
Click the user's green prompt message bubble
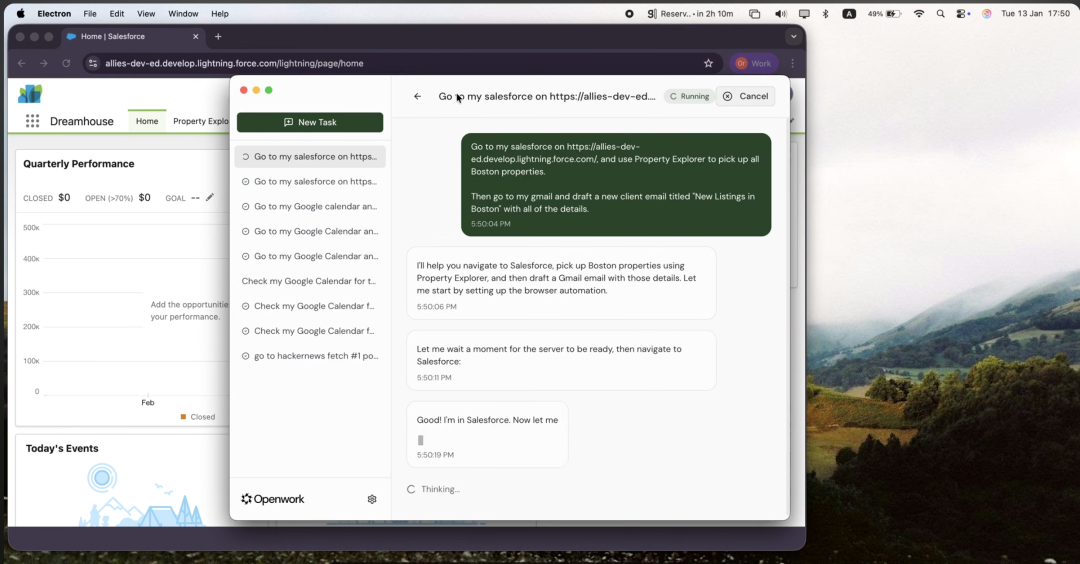pyautogui.click(x=616, y=185)
